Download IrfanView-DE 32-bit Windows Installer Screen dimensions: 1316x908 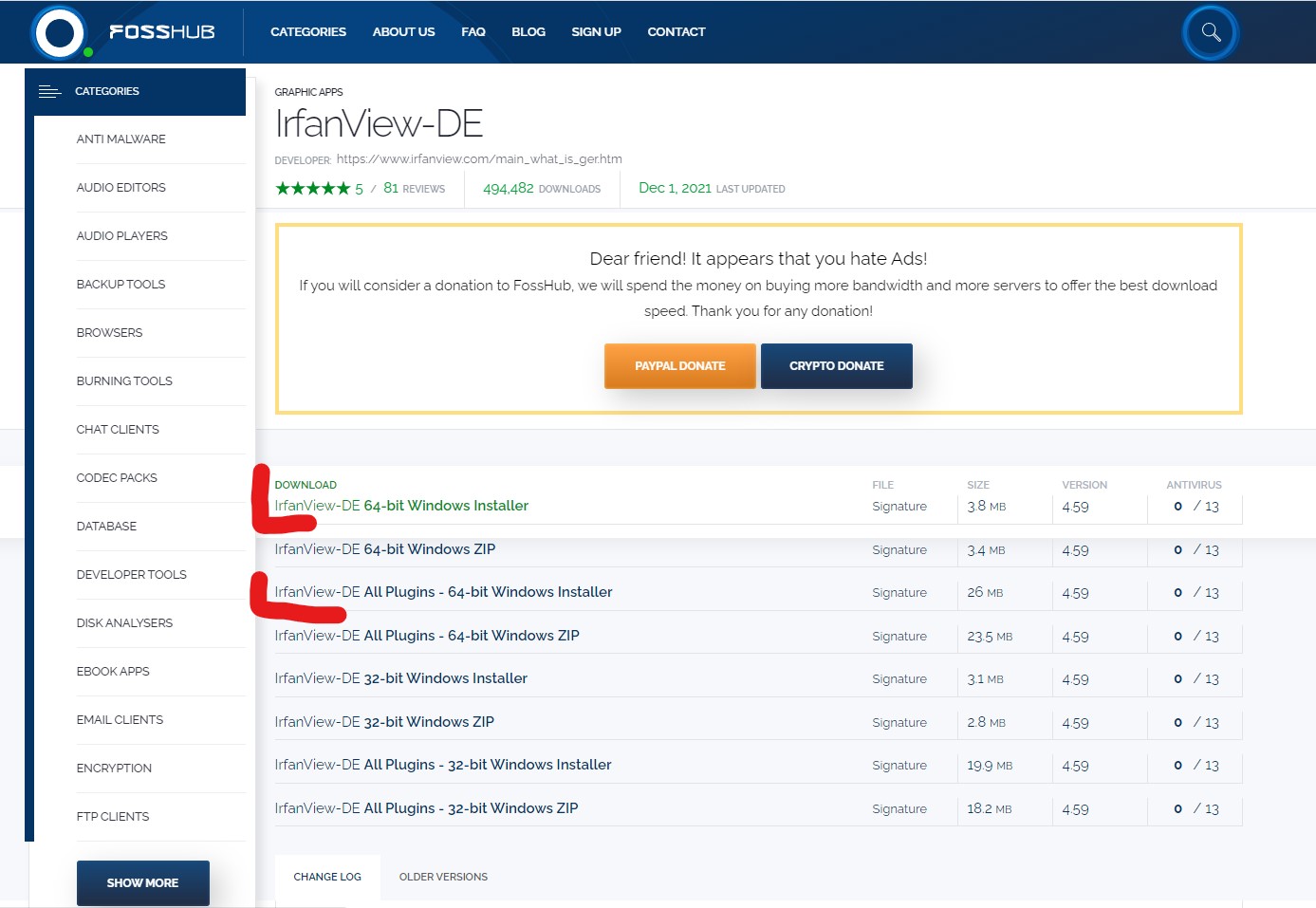pyautogui.click(x=400, y=678)
